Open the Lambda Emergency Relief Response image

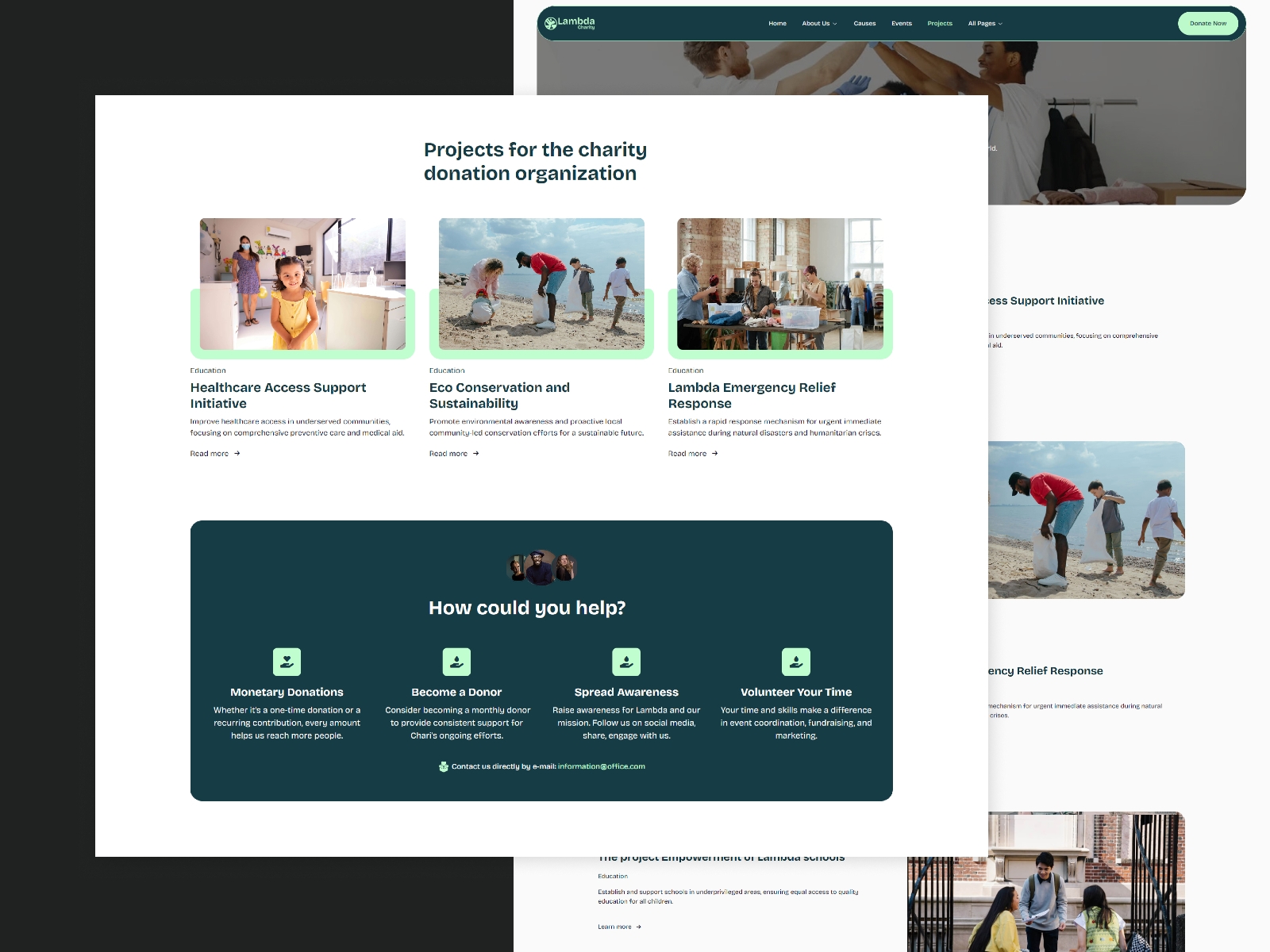(x=780, y=284)
